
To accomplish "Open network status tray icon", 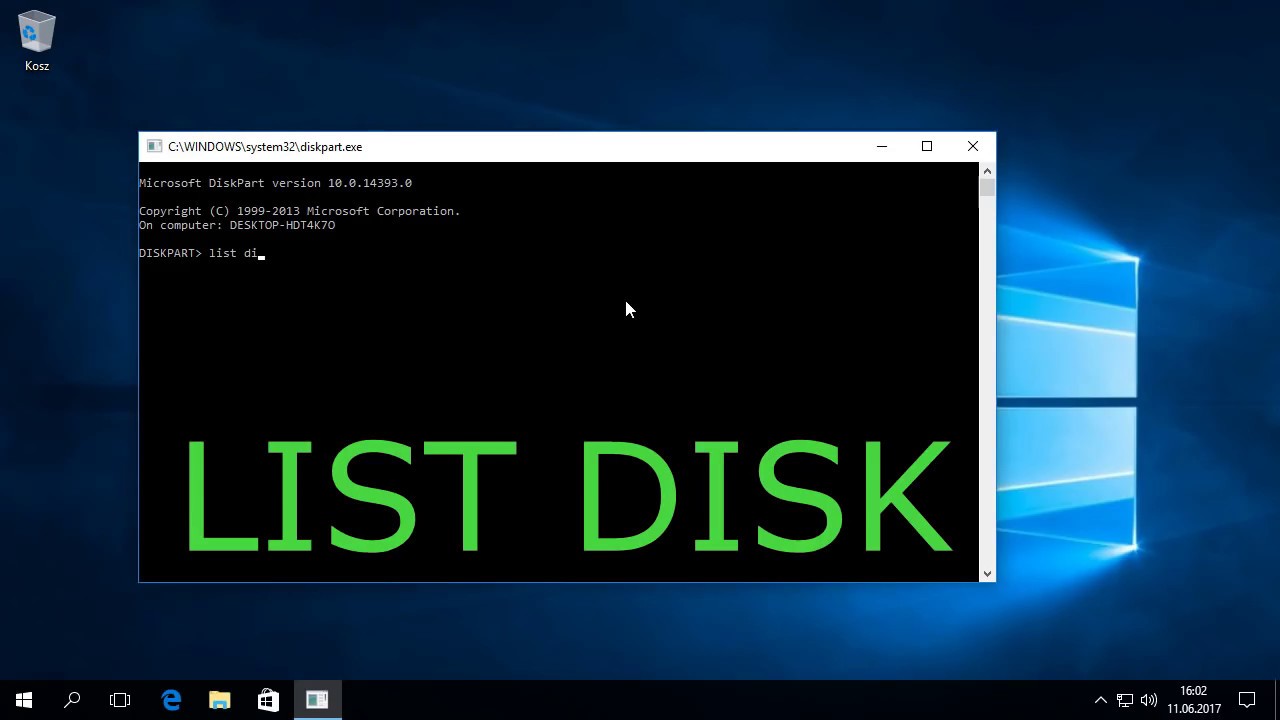I will pos(1125,700).
